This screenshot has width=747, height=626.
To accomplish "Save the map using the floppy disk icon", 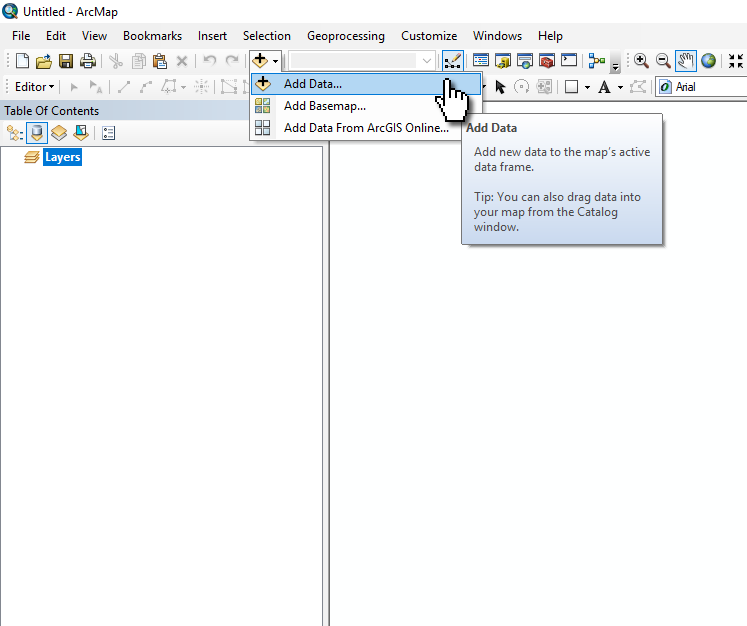I will click(x=66, y=61).
